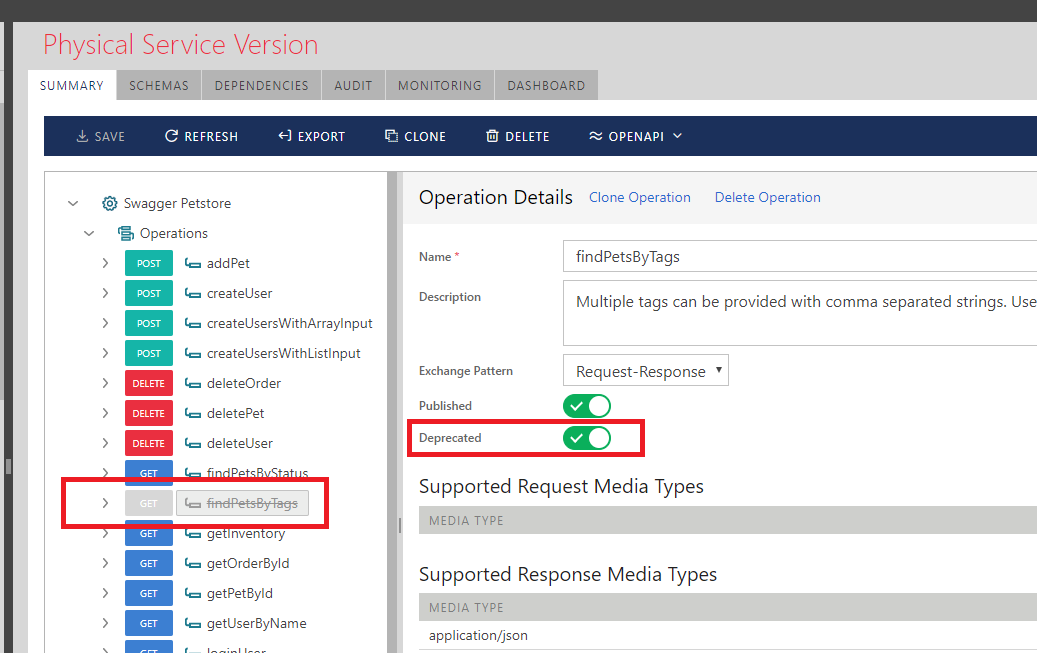Screen dimensions: 1037x653
Task: Click the Clone icon in the toolbar
Action: [x=391, y=136]
